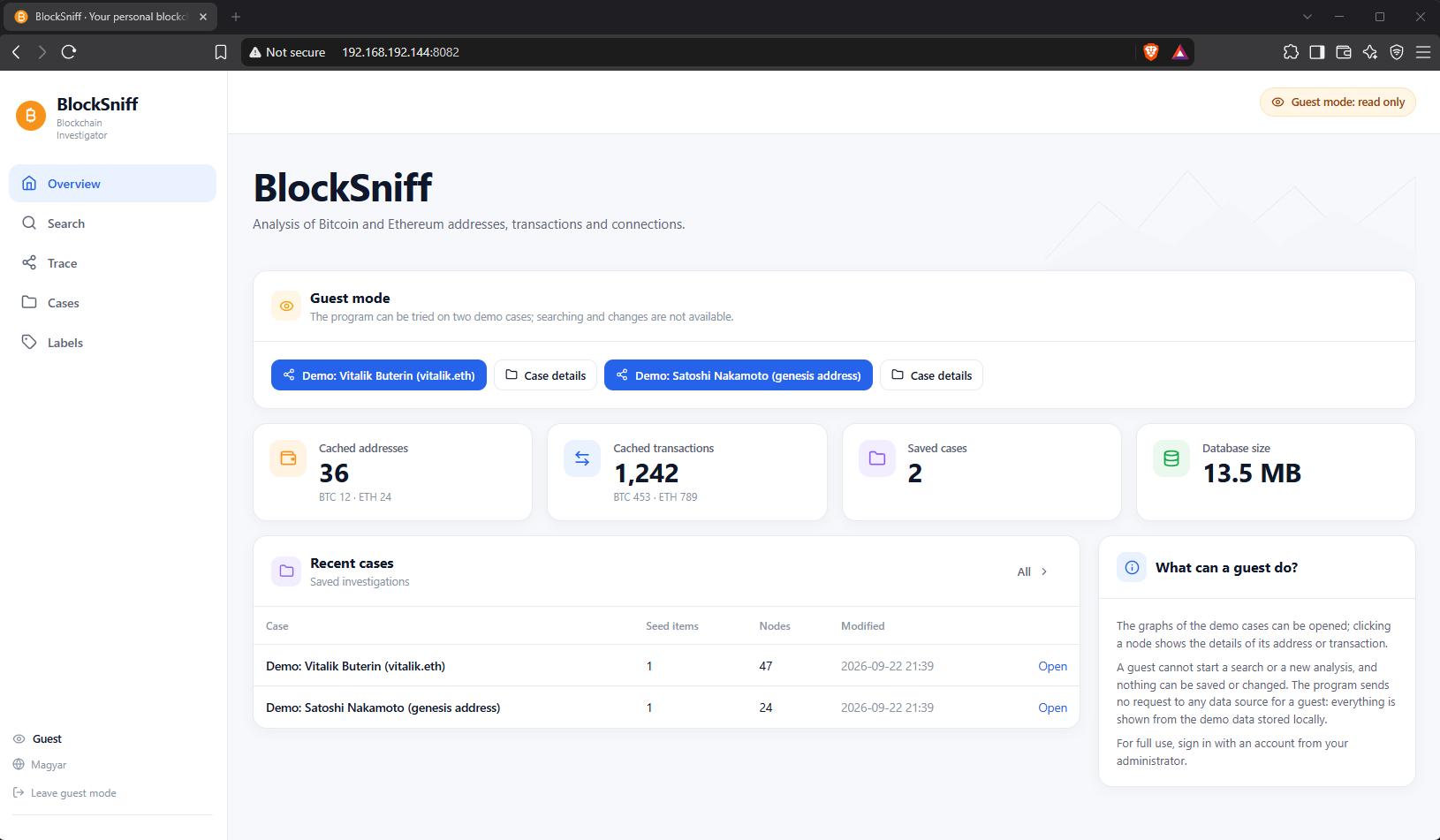
Task: Click the browser back arrow
Action: point(16,52)
